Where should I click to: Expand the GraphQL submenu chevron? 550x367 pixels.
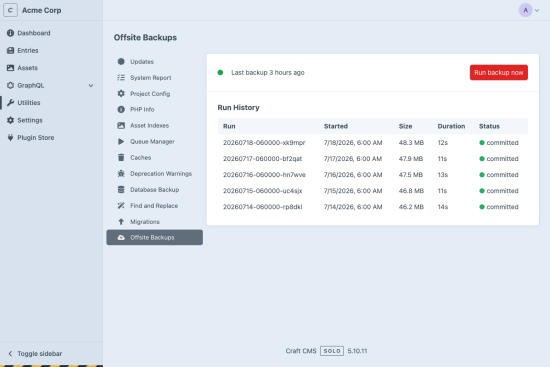coord(91,85)
